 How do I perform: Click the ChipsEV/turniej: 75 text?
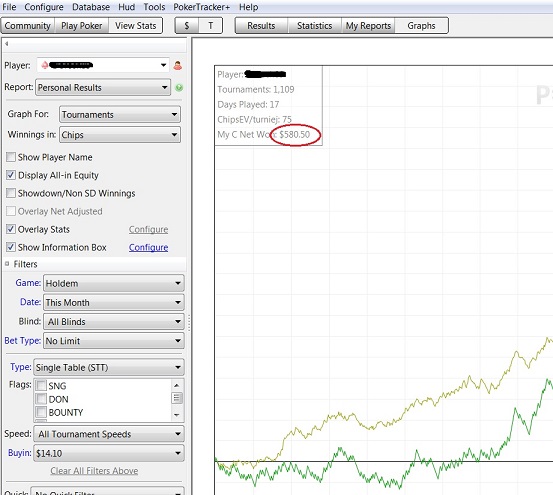pos(254,120)
